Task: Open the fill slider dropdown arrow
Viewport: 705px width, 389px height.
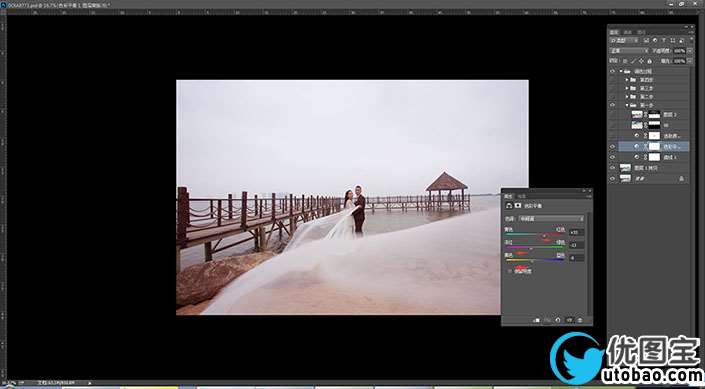Action: coord(690,61)
